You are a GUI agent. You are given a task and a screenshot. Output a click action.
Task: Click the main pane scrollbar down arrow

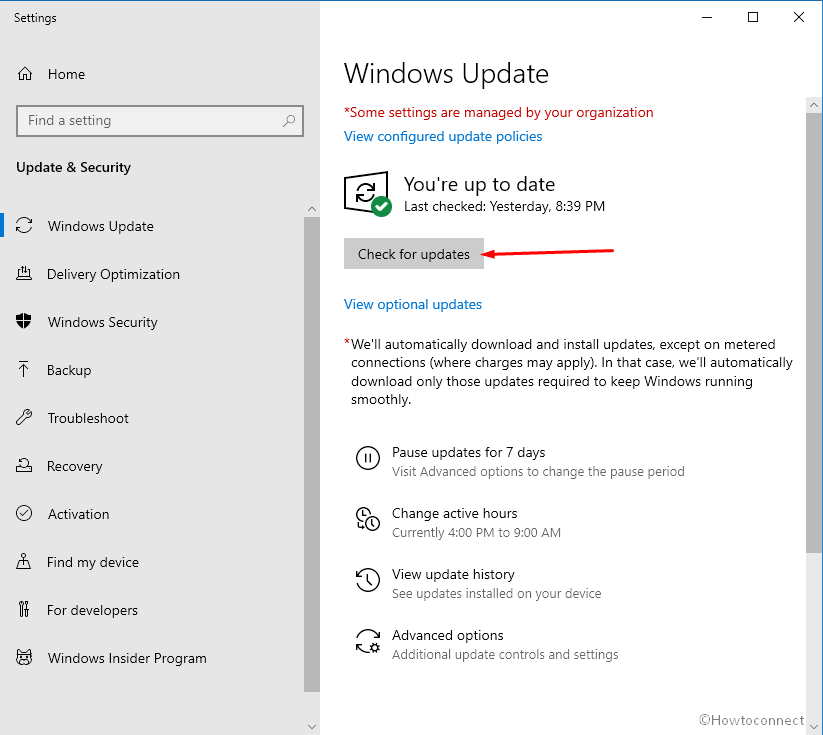click(814, 727)
